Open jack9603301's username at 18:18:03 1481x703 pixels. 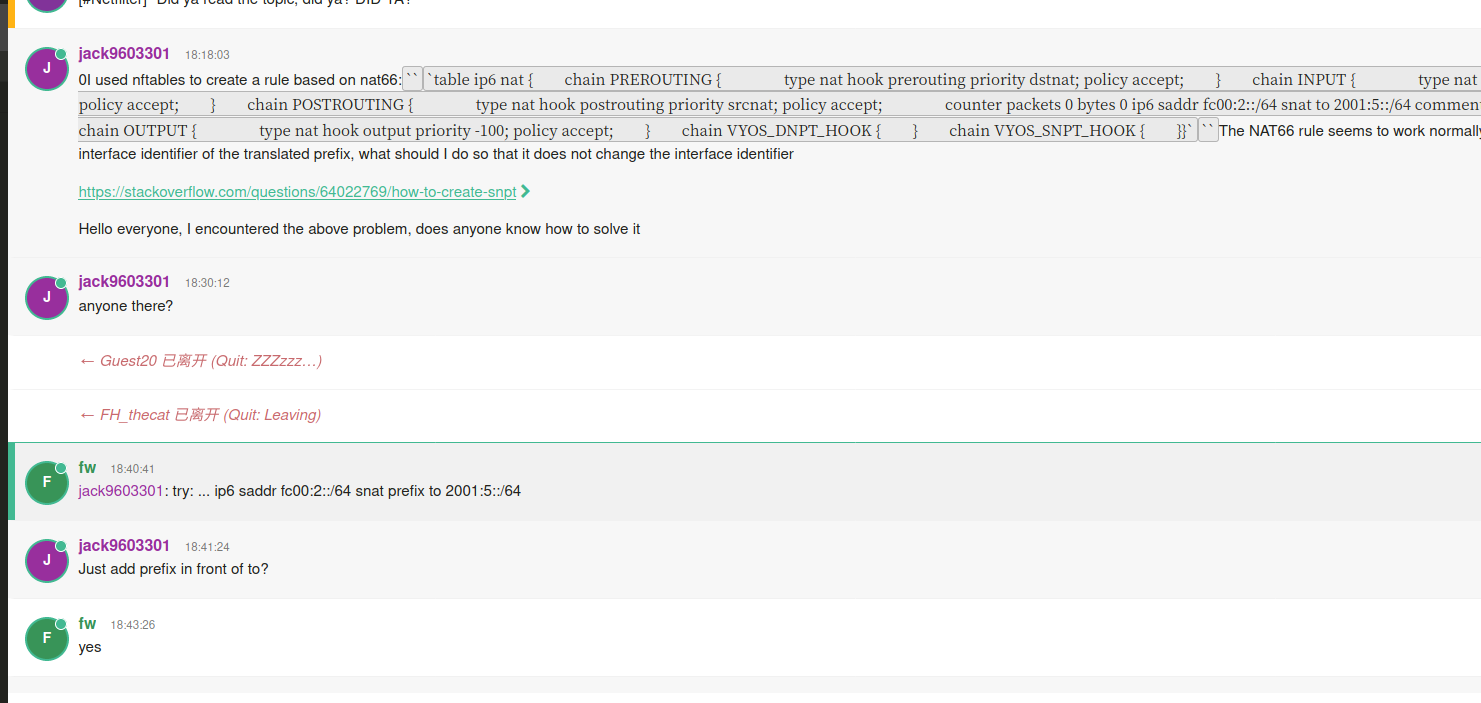coord(124,54)
